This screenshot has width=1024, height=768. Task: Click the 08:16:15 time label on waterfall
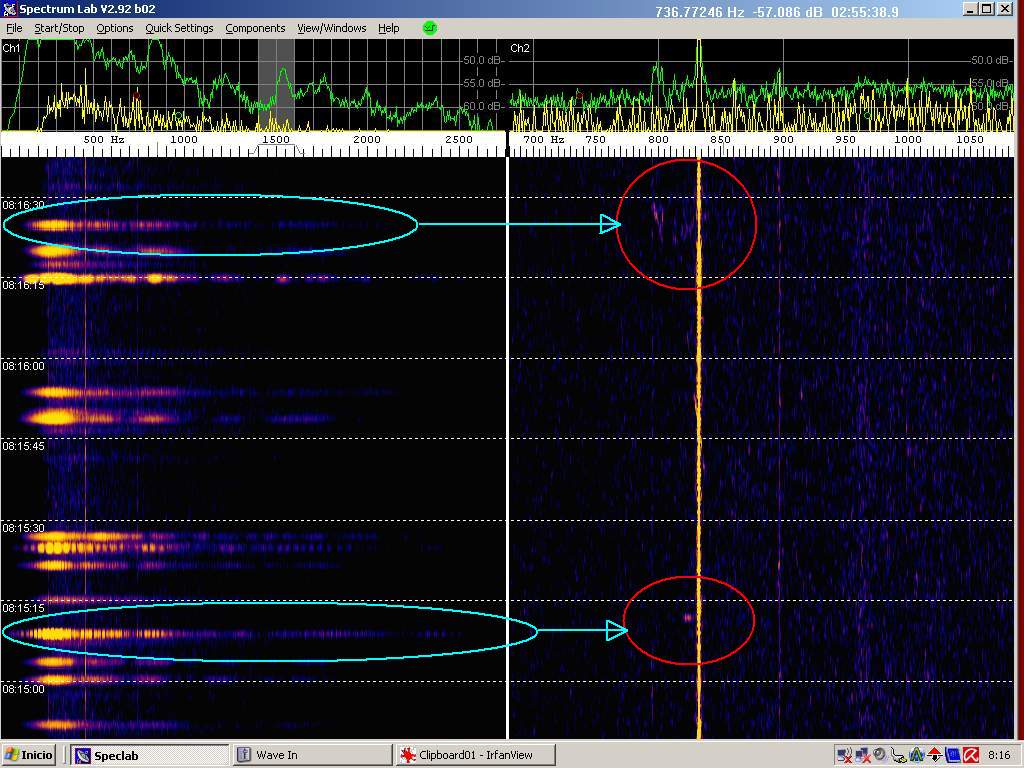22,285
